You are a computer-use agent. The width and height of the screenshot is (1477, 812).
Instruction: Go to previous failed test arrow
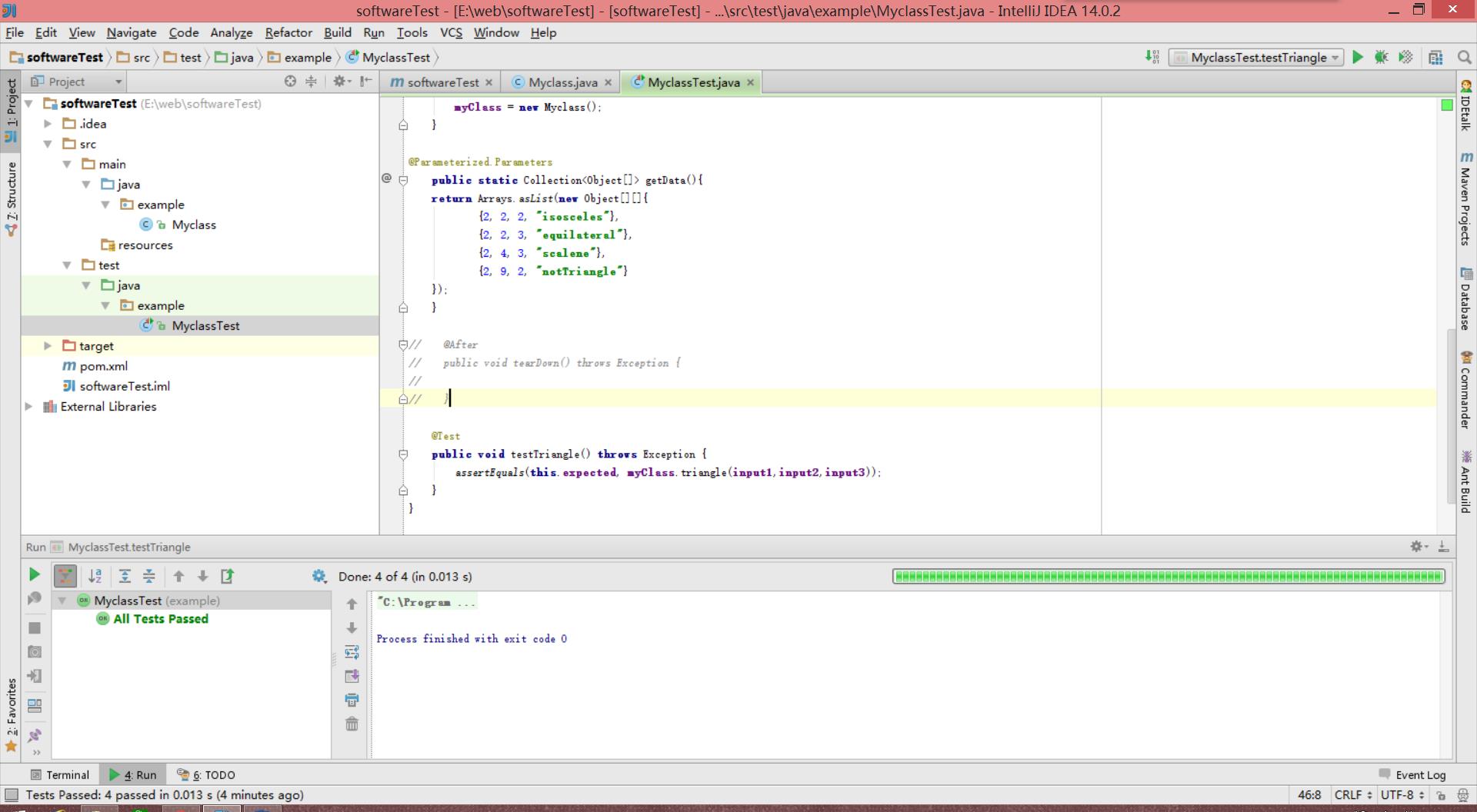coord(178,576)
